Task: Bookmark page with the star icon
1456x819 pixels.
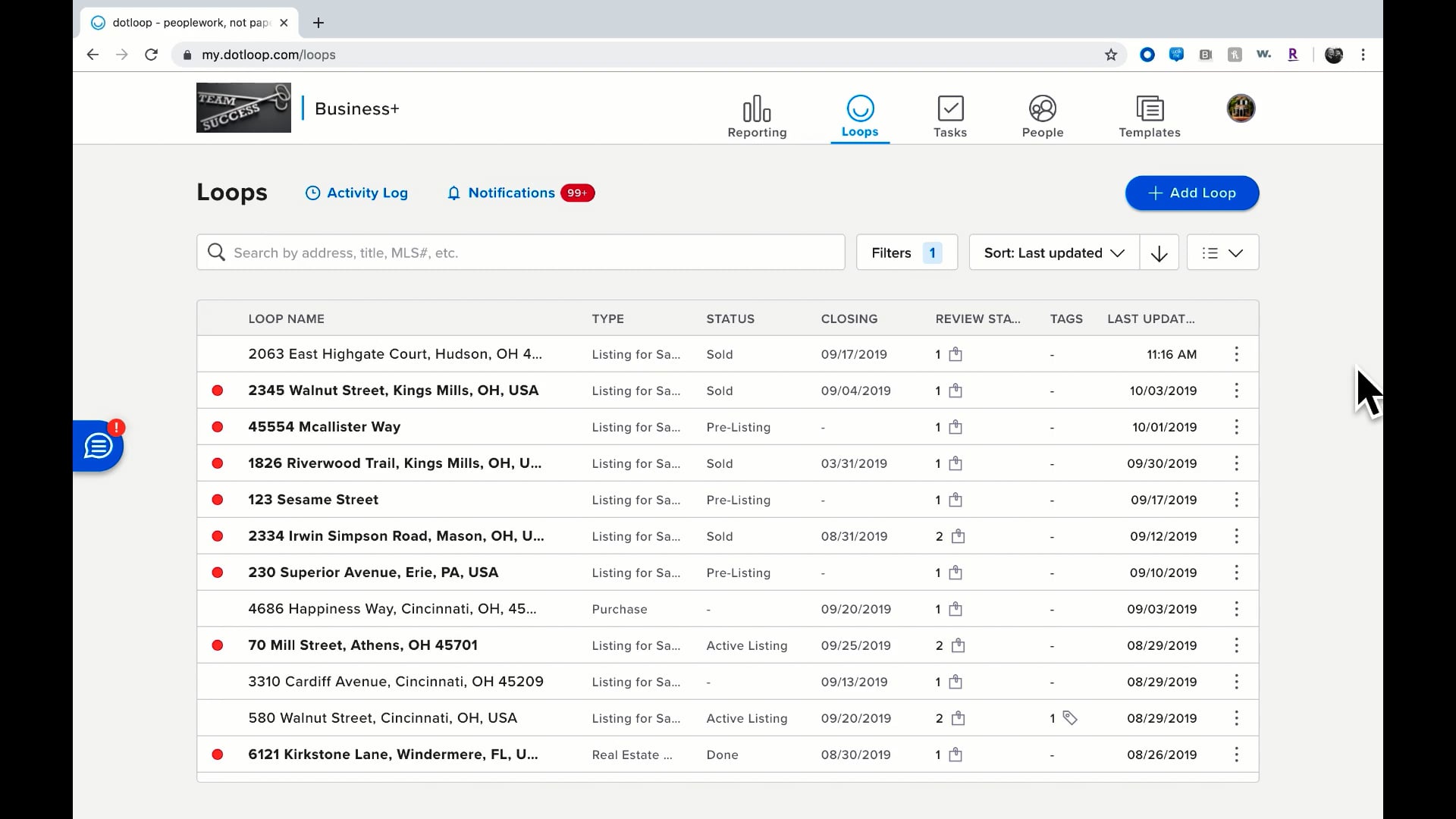Action: click(x=1110, y=55)
